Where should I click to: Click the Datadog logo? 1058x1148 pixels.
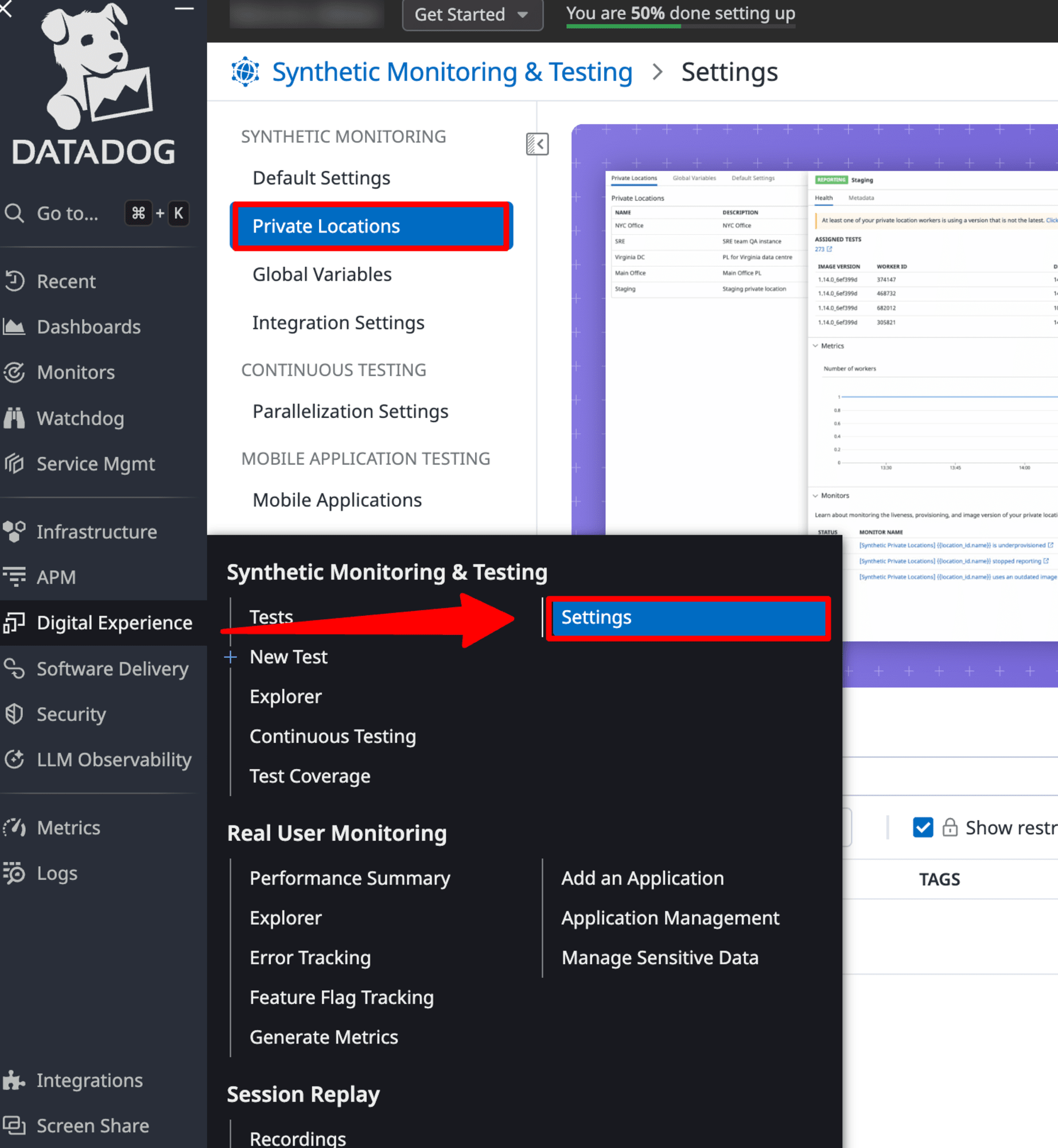[x=94, y=85]
